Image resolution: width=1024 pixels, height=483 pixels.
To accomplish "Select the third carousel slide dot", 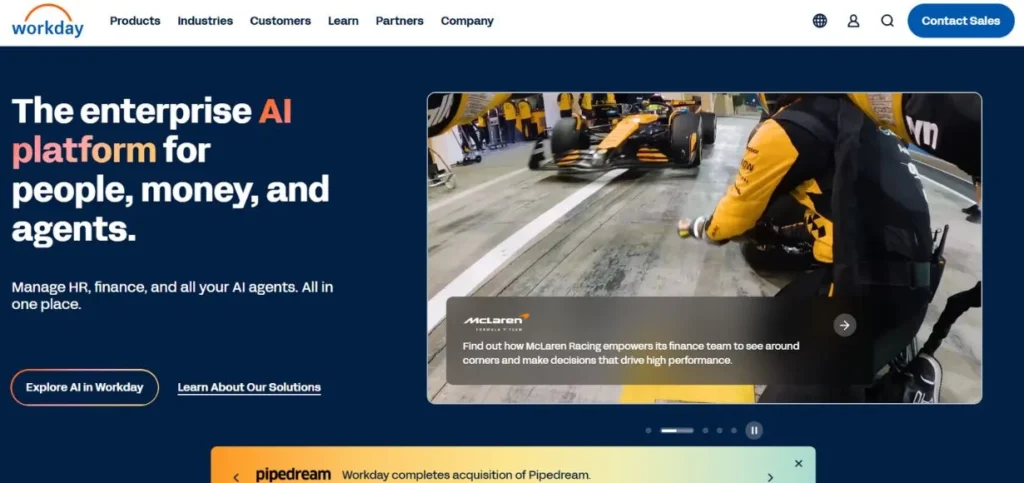I will tap(705, 430).
